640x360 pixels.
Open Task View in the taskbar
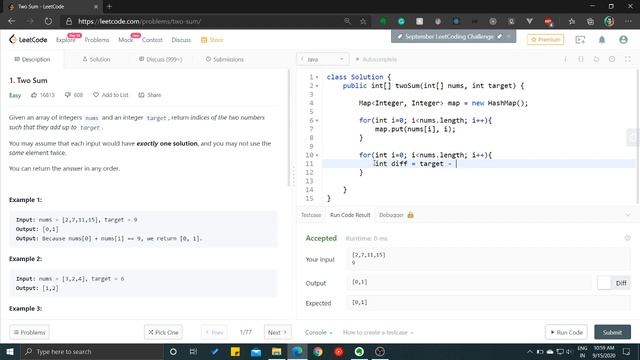[x=193, y=351]
